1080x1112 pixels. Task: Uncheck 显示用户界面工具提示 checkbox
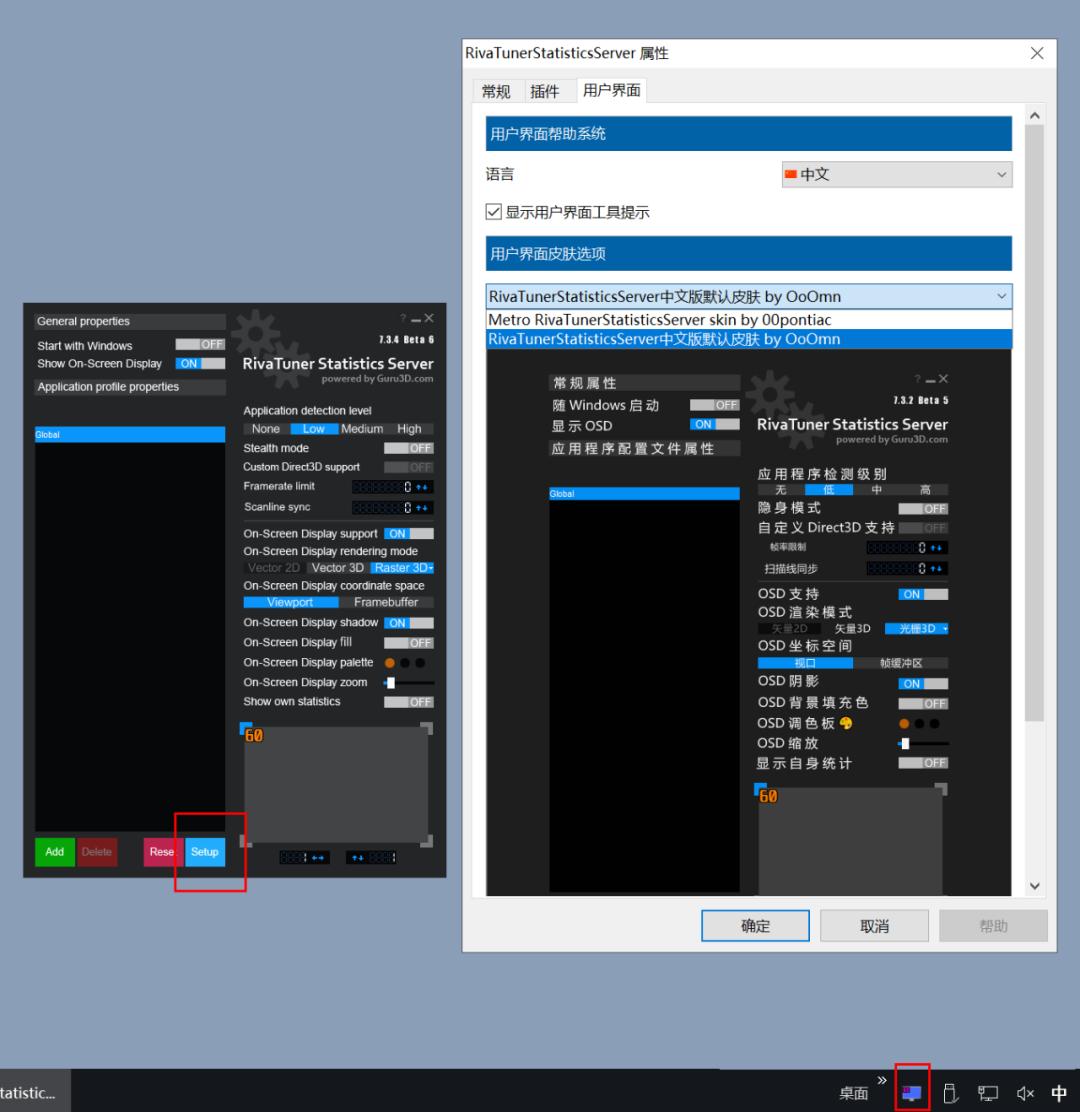[494, 211]
